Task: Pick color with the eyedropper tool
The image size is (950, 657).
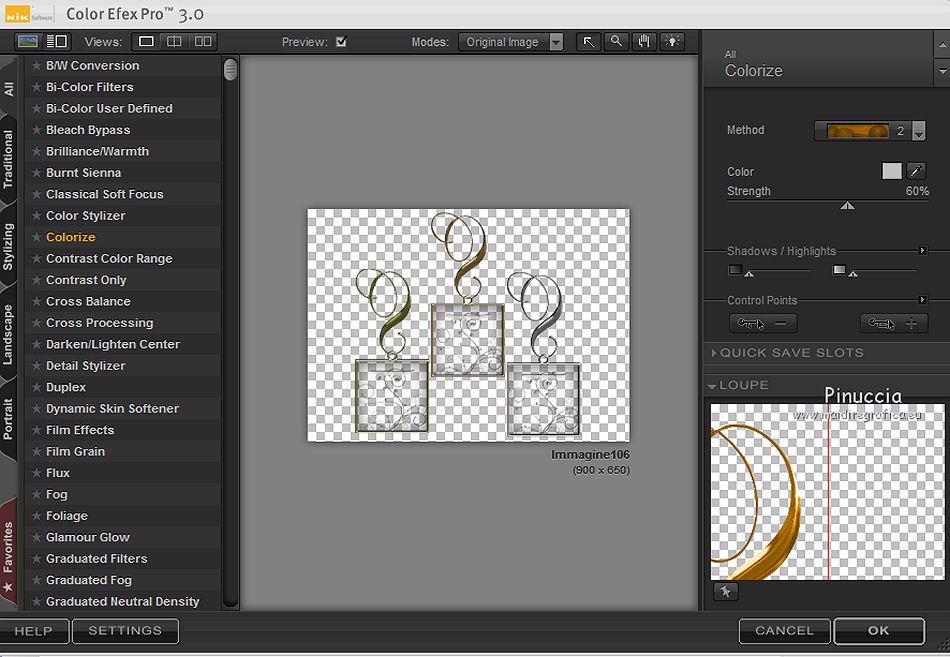Action: (x=916, y=171)
